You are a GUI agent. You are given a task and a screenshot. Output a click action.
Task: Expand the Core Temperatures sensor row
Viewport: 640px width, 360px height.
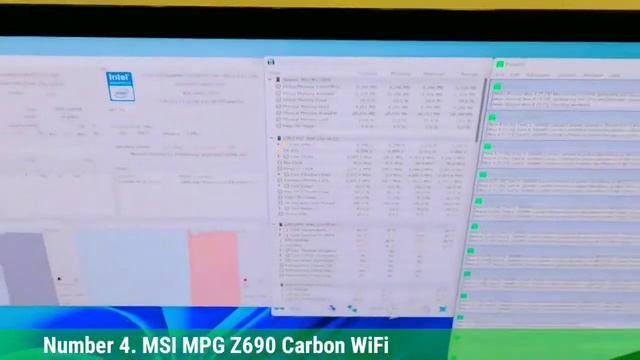coord(281,230)
